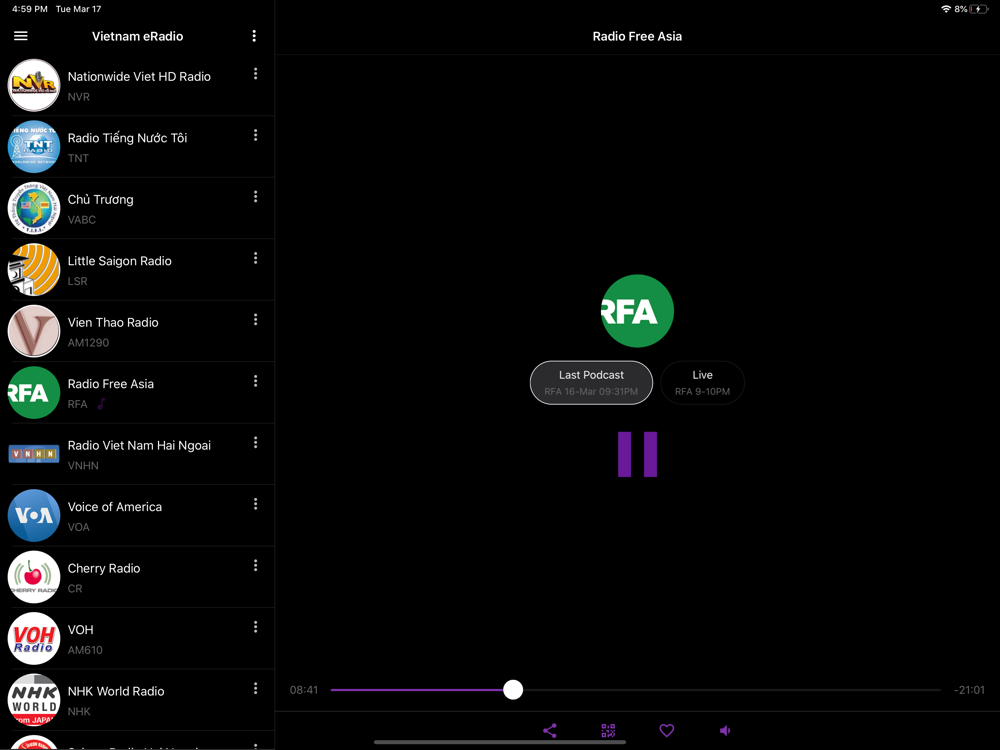Click the VNHN station logo

[34, 454]
